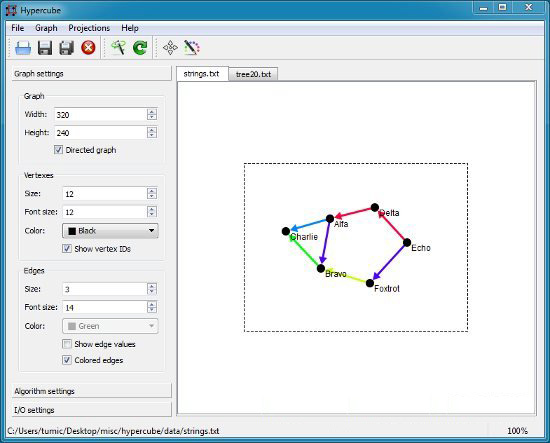Image resolution: width=550 pixels, height=443 pixels.
Task: Click the green reload icon
Action: [140, 47]
